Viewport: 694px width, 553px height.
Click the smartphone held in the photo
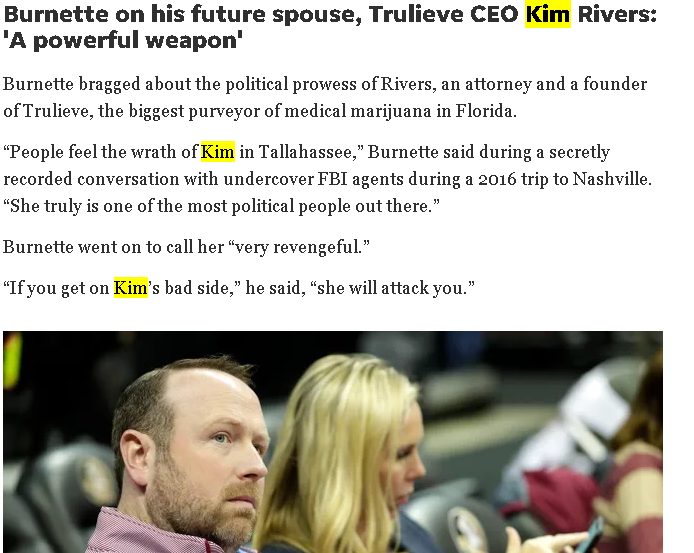tap(590, 537)
